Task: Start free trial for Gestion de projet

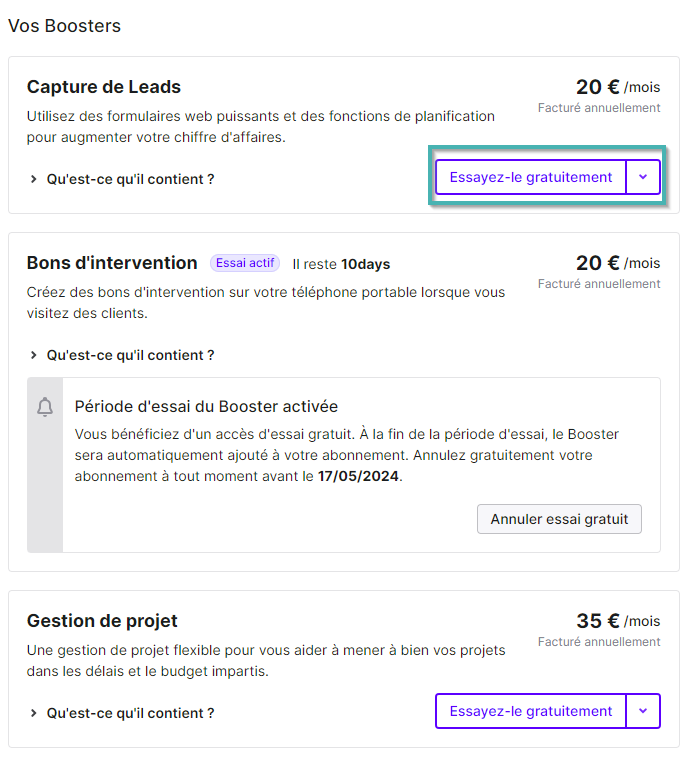Action: click(531, 711)
